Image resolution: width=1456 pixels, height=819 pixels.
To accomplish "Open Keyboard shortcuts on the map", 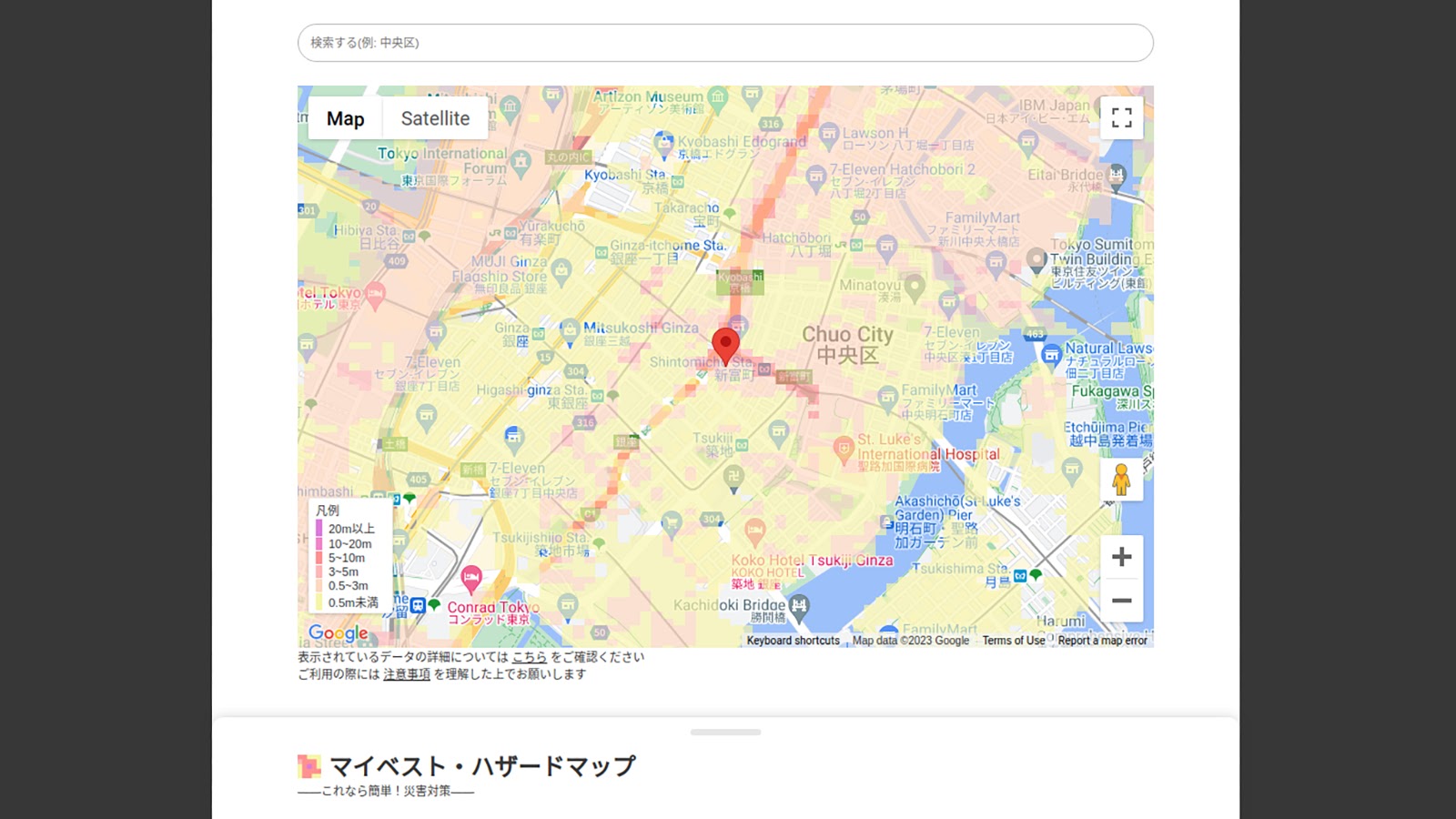I will coord(794,641).
